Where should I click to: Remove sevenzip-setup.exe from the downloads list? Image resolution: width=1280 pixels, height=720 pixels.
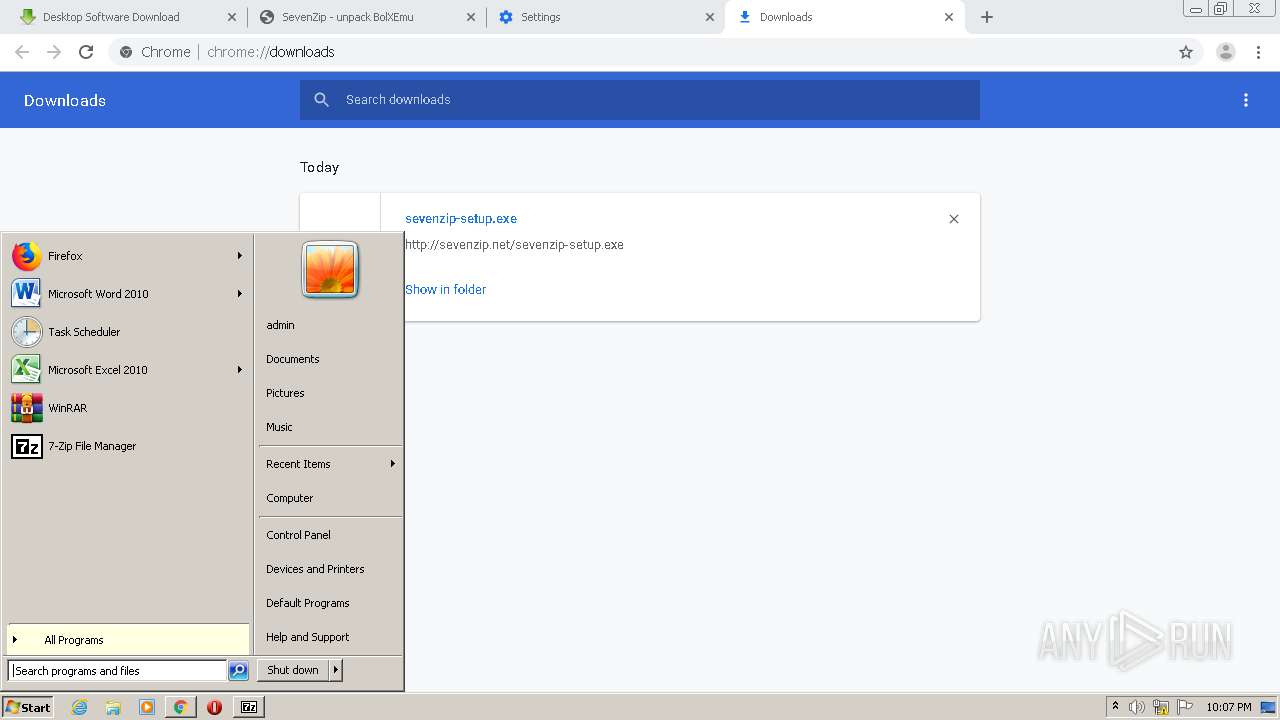coord(954,219)
